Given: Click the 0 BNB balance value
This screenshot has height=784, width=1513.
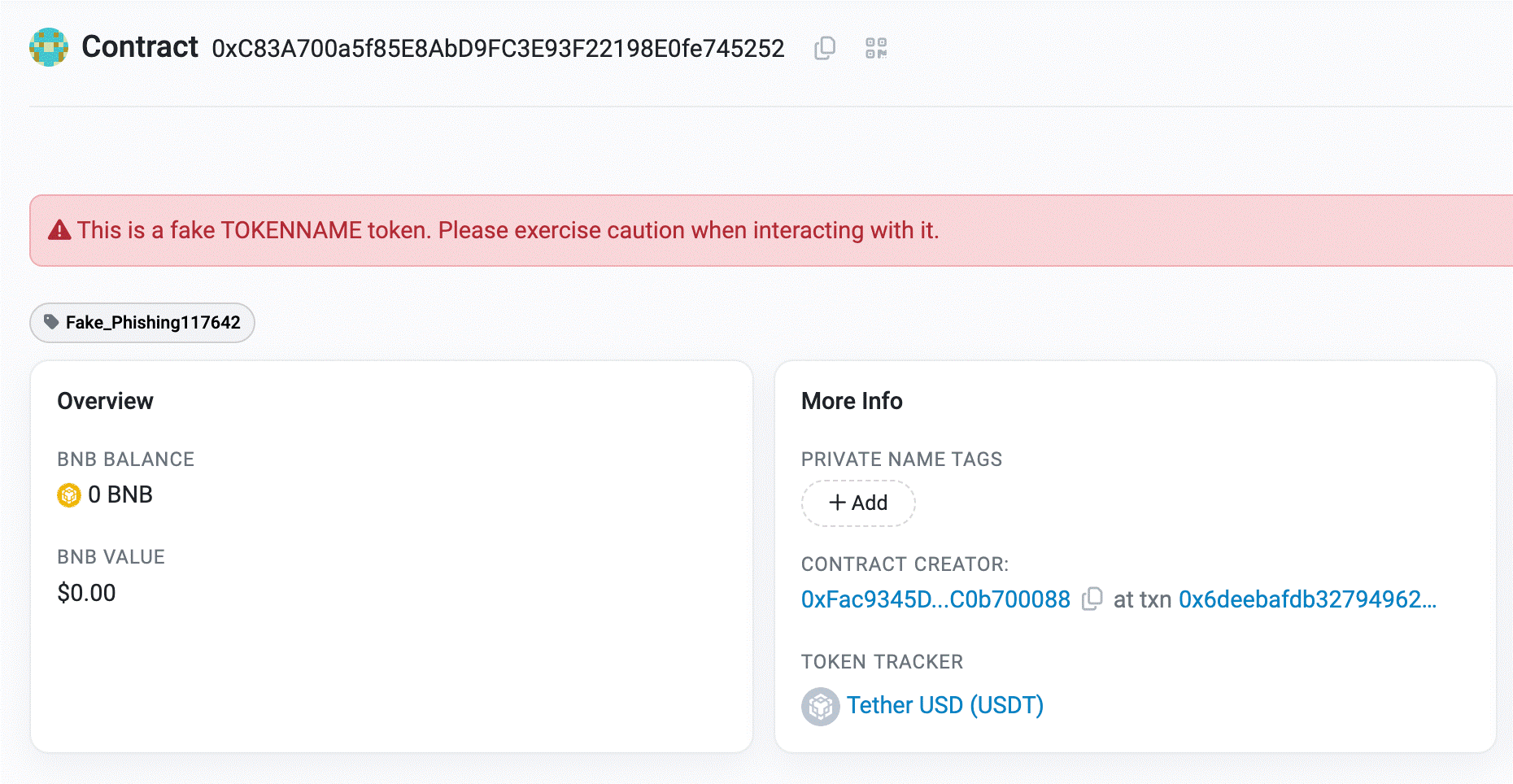Looking at the screenshot, I should pos(120,494).
